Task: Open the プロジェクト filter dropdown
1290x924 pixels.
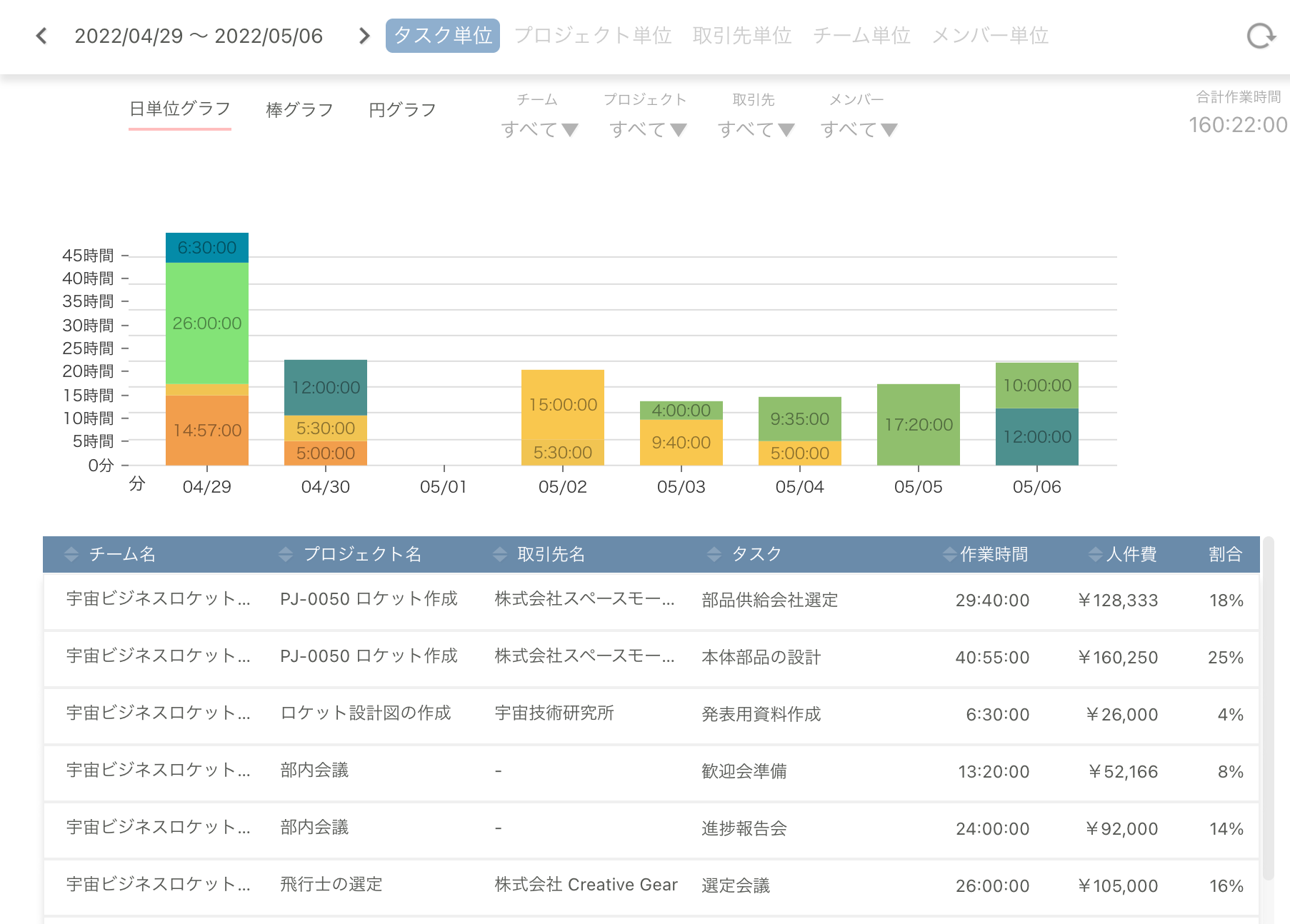Action: tap(648, 129)
